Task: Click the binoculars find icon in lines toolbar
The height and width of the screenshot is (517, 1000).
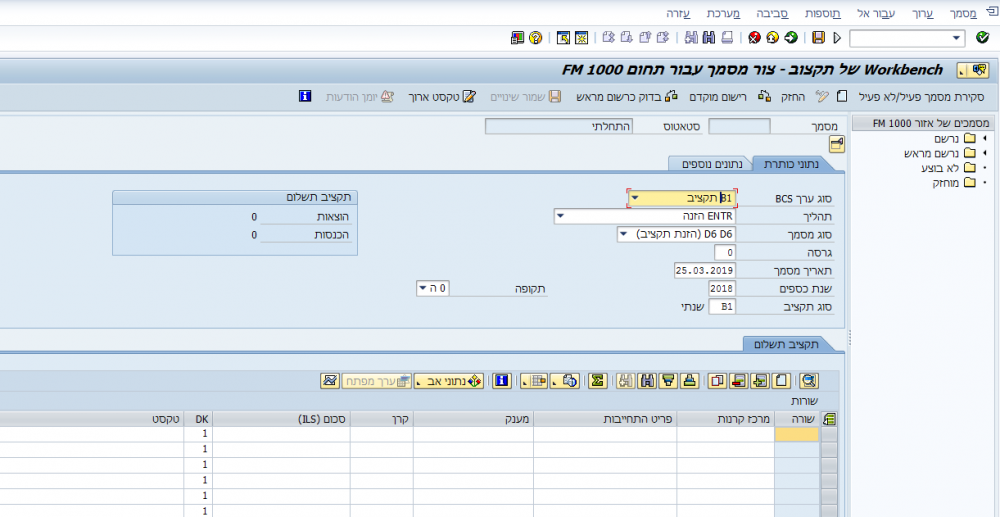Action: tap(647, 381)
